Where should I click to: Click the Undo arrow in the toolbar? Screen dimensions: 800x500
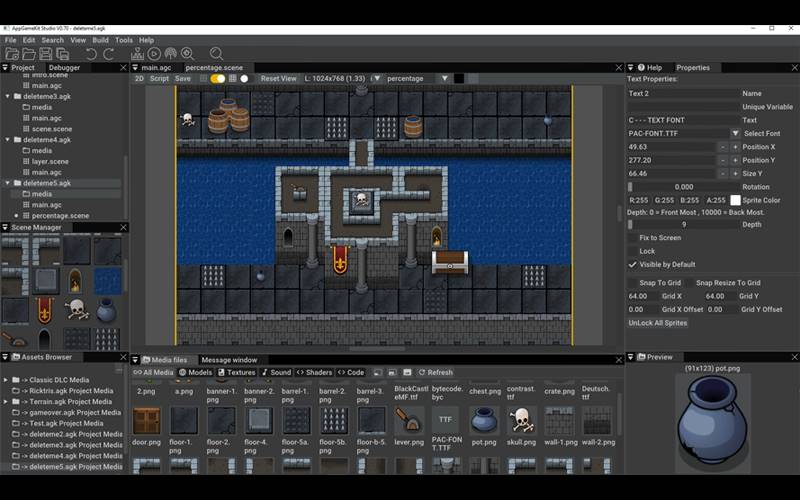point(92,53)
